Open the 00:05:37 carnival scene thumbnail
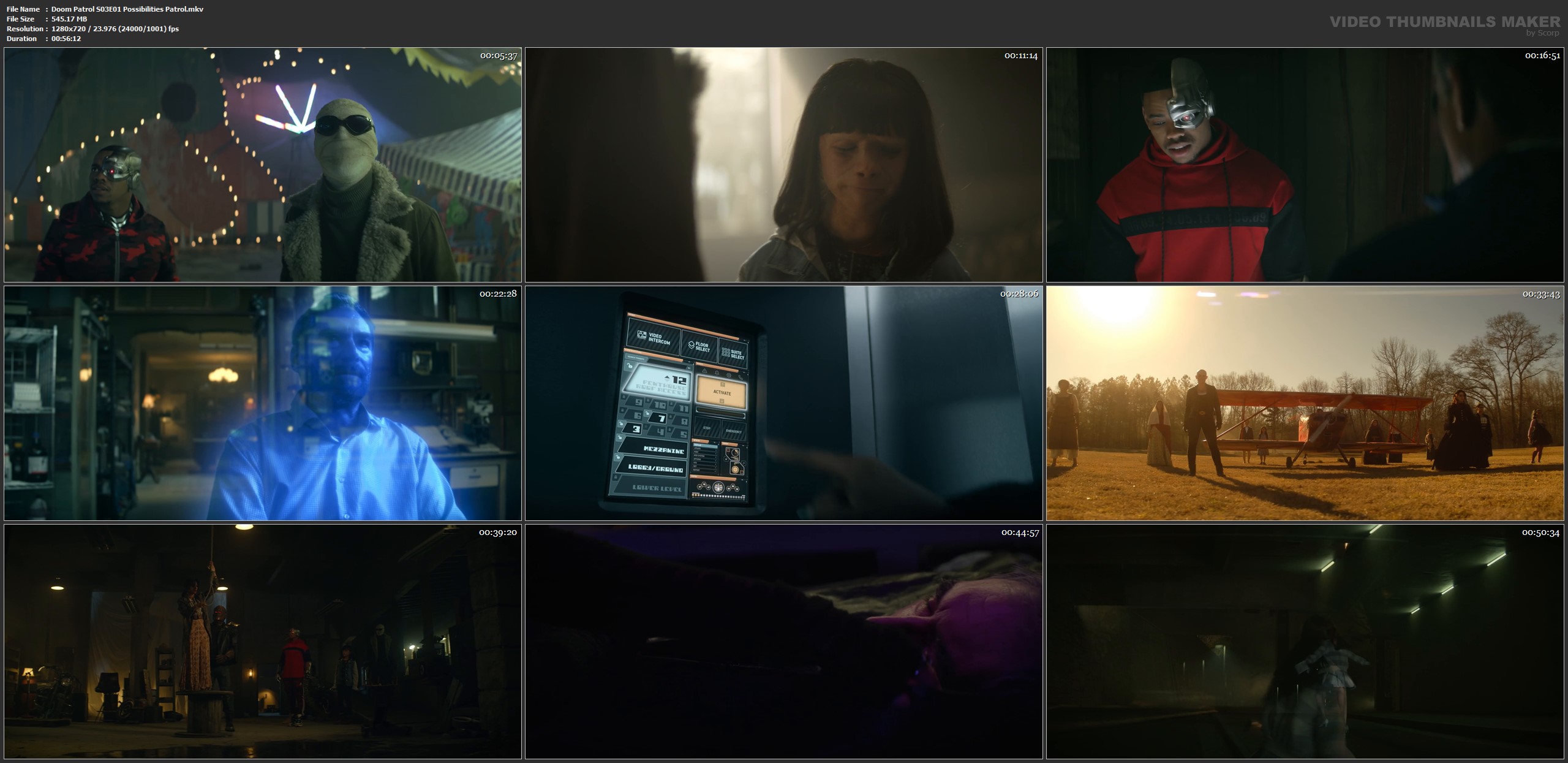 [x=262, y=164]
